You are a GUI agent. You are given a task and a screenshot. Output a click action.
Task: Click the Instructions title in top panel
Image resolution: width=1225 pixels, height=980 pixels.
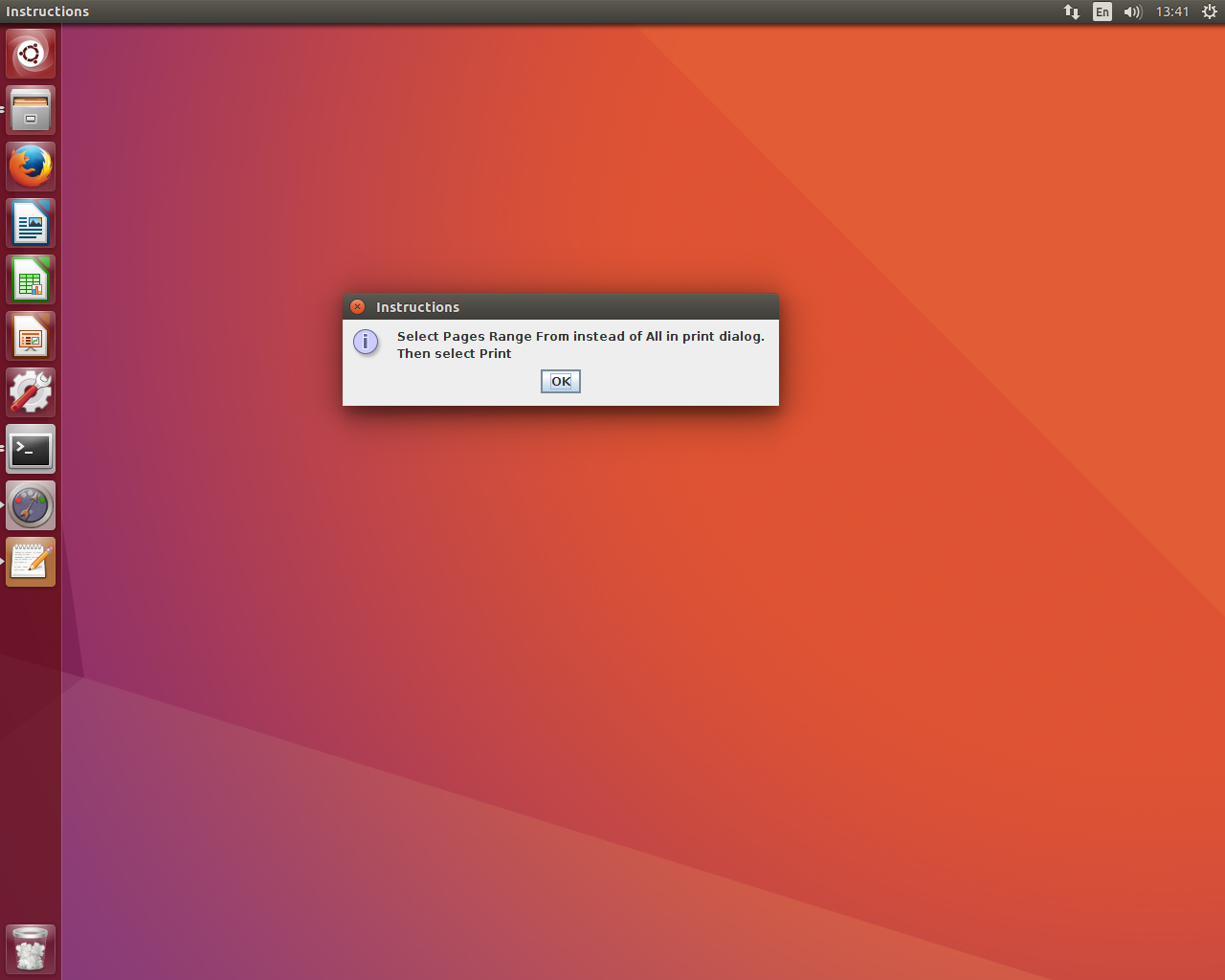pos(48,11)
